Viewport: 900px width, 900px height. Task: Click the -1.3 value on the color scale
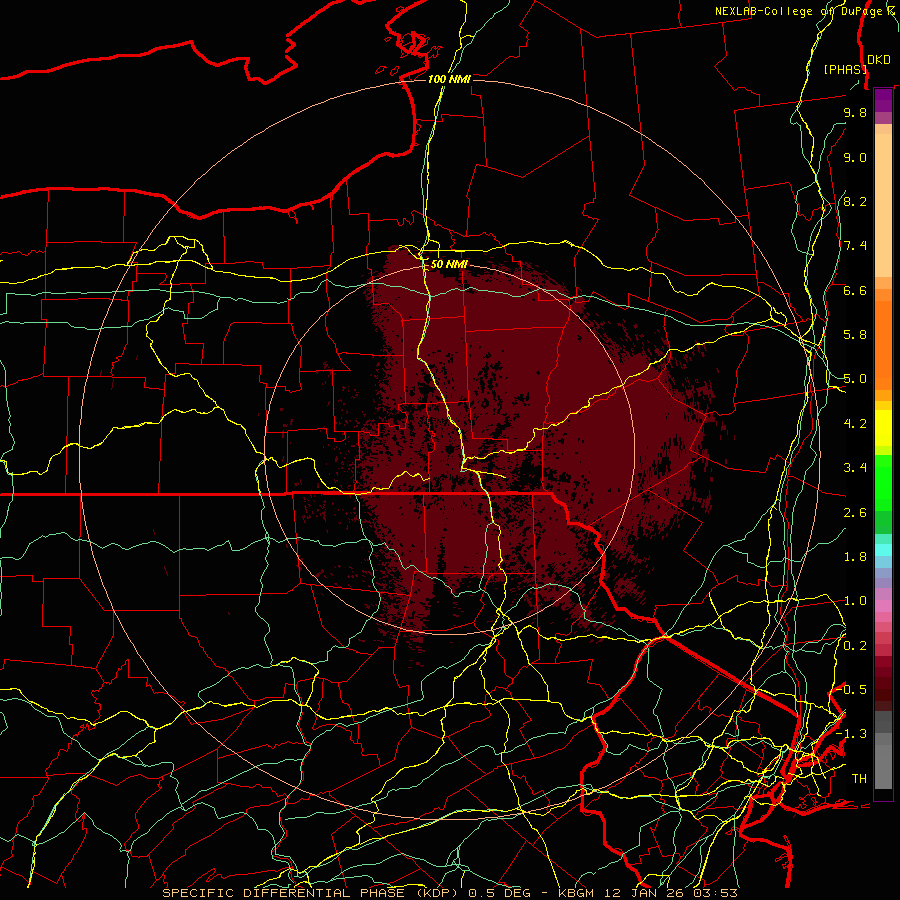(850, 734)
